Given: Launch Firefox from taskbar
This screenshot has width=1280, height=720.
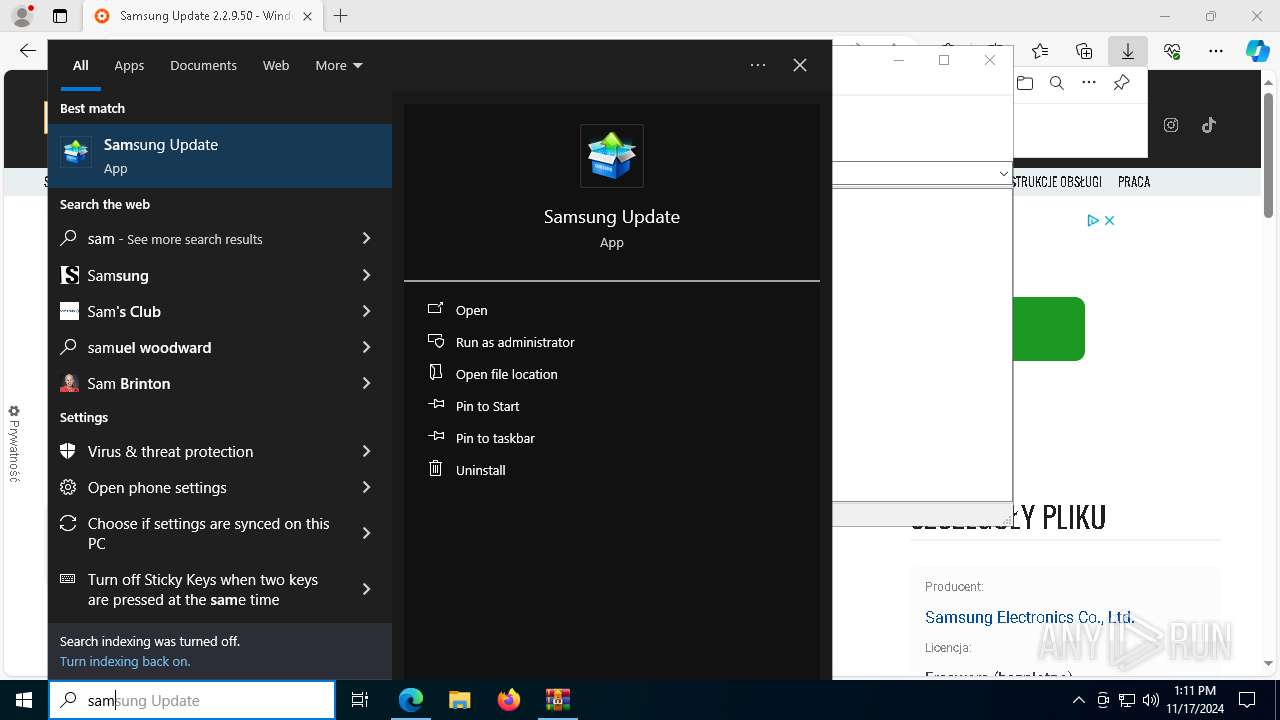Looking at the screenshot, I should point(509,700).
